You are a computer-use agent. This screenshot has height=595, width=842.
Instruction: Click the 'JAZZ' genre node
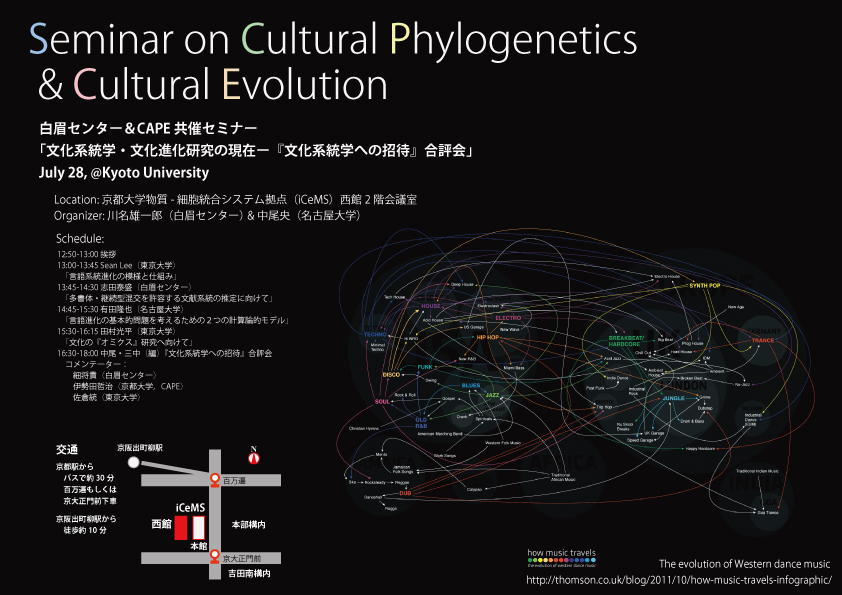(492, 395)
